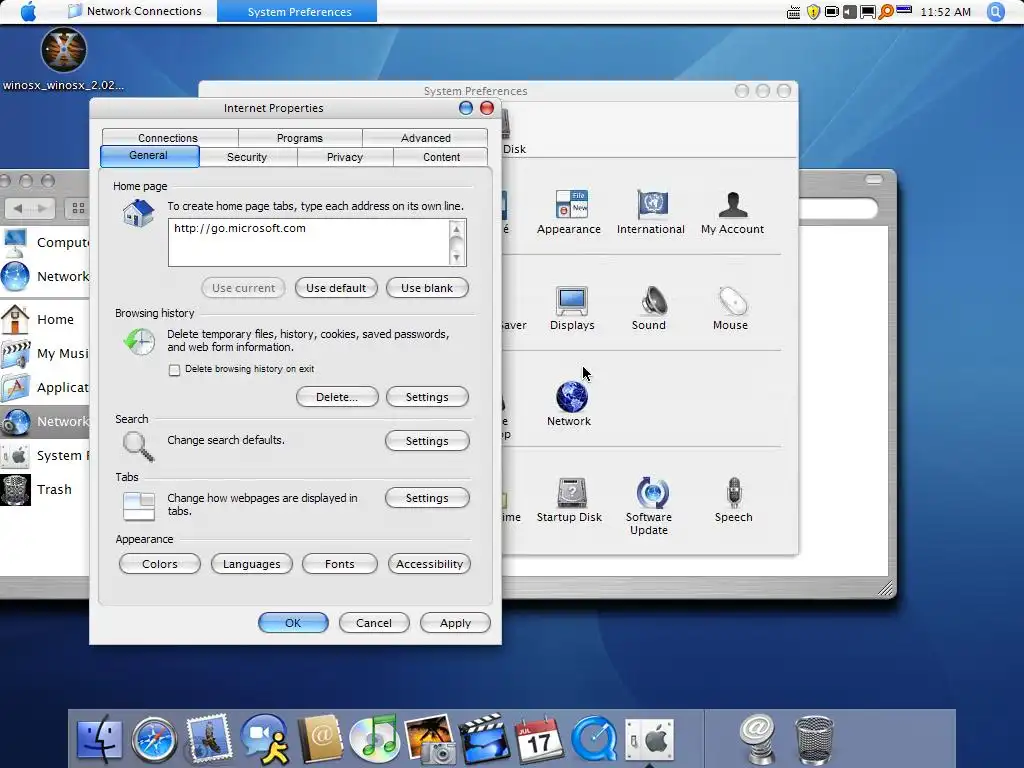
Task: Launch iTunes from the dock
Action: [375, 739]
